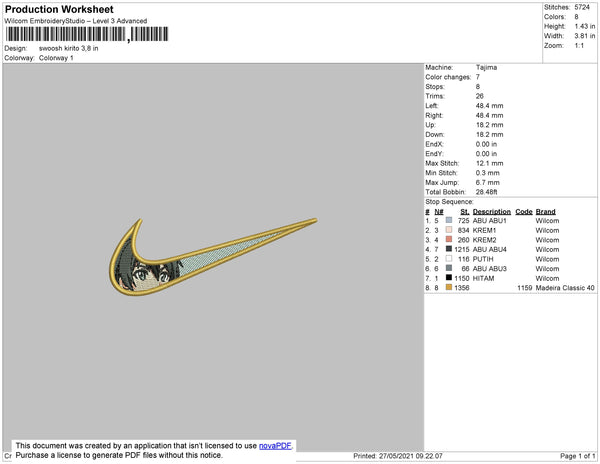600x464 pixels.
Task: Click the 'Code' column header
Action: click(524, 212)
